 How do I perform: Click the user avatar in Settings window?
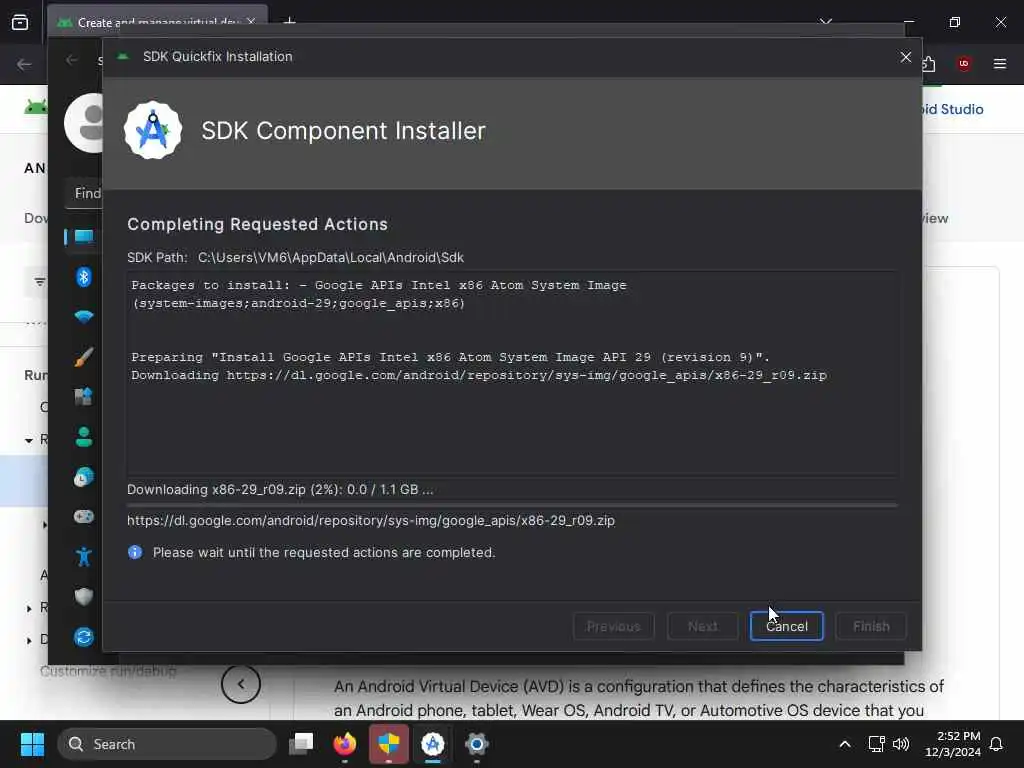click(x=84, y=123)
